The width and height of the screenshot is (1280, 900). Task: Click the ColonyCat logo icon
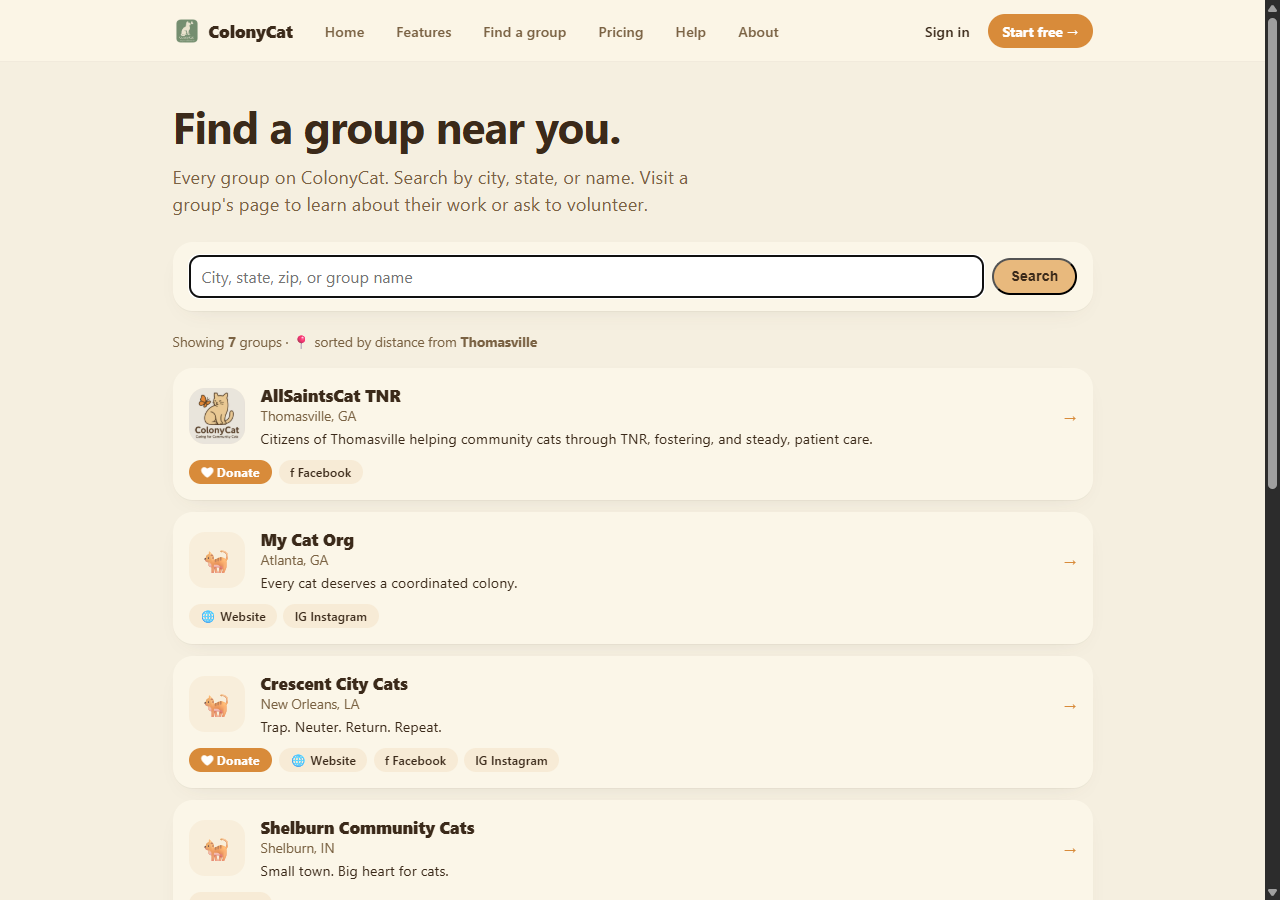click(187, 31)
